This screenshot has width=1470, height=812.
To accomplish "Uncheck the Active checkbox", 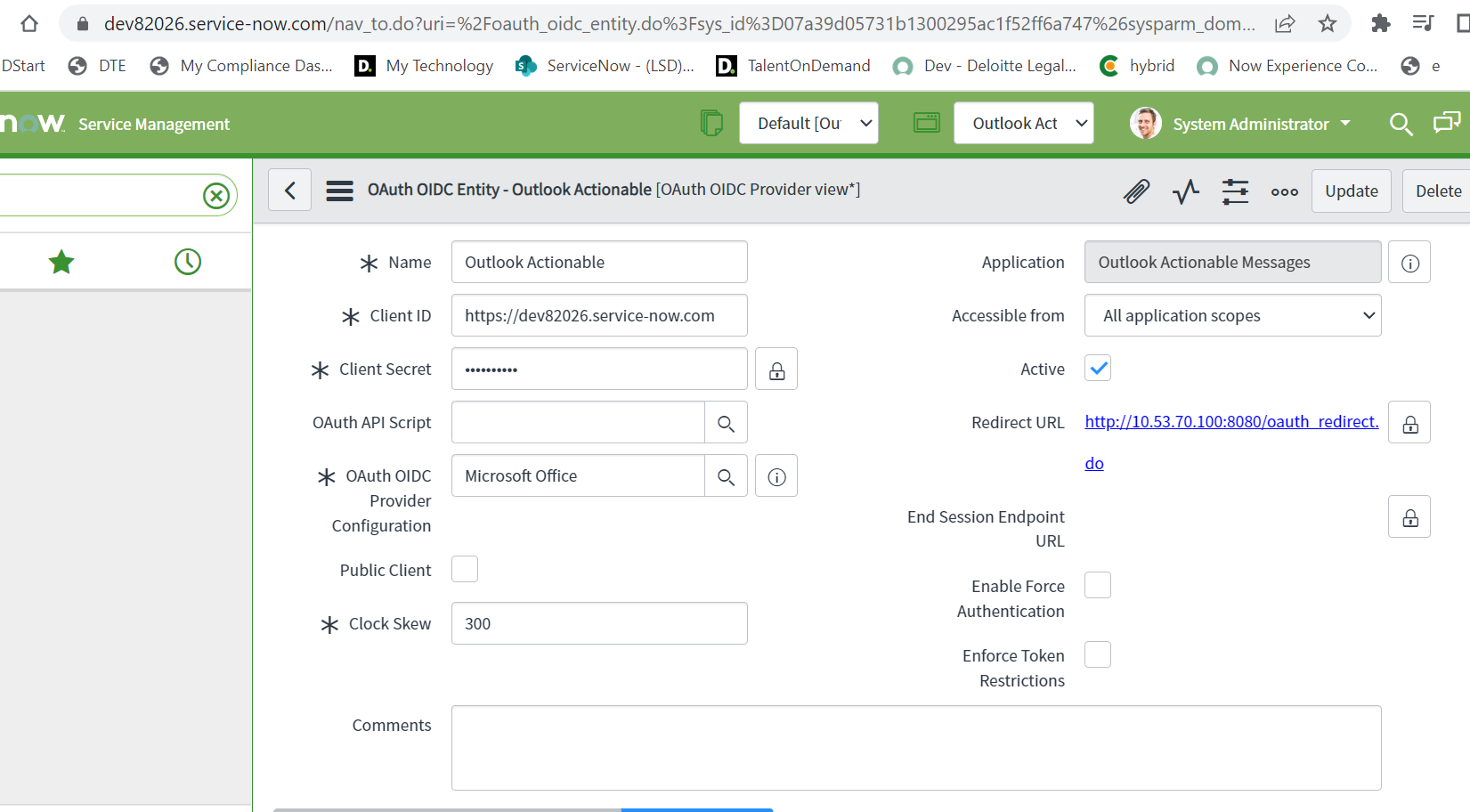I will [1098, 368].
